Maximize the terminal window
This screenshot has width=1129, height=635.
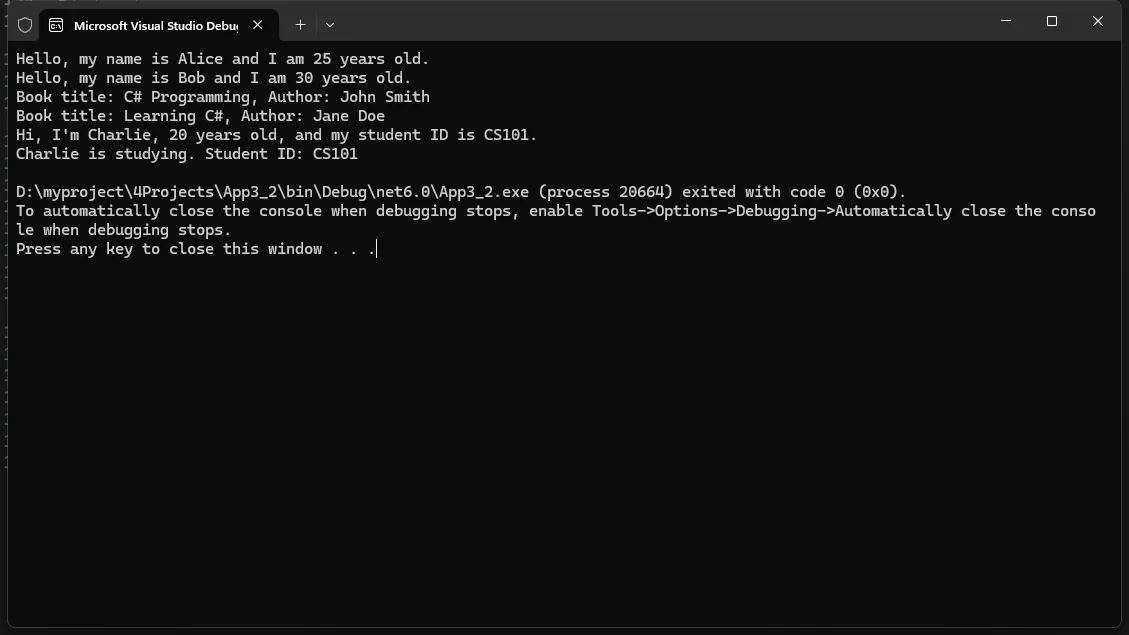tap(1052, 21)
